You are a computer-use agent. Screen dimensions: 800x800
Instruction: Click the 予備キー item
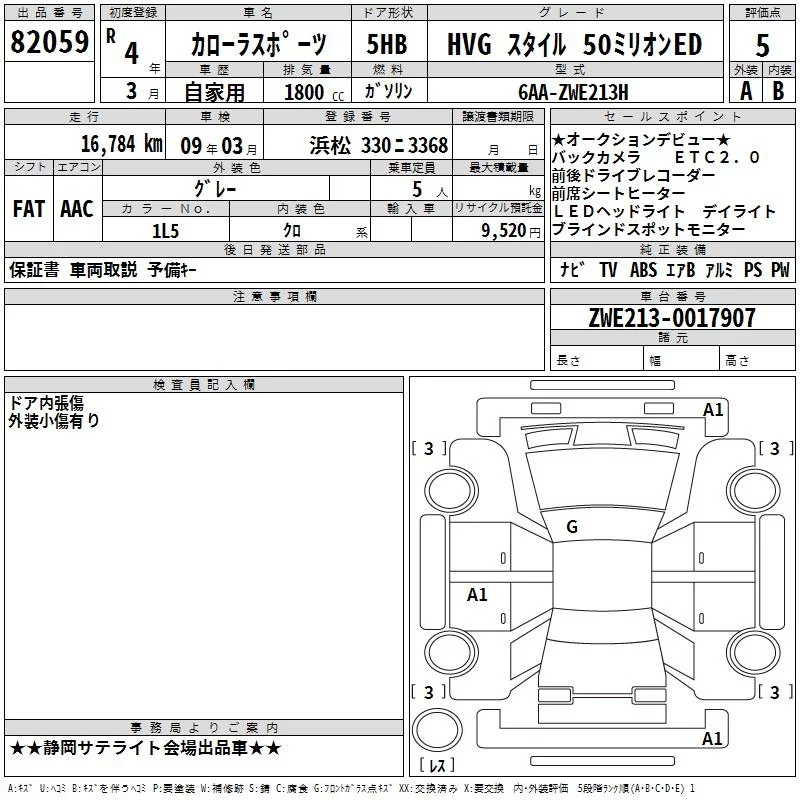[172, 270]
